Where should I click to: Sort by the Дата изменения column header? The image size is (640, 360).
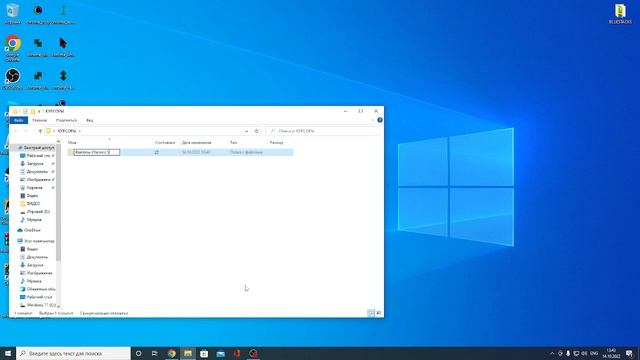point(197,142)
